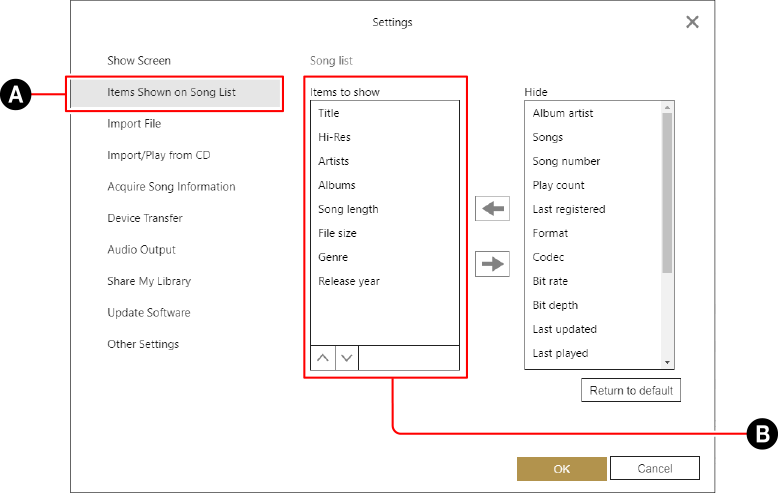778x493 pixels.
Task: Select Release year in shown items
Action: point(349,281)
